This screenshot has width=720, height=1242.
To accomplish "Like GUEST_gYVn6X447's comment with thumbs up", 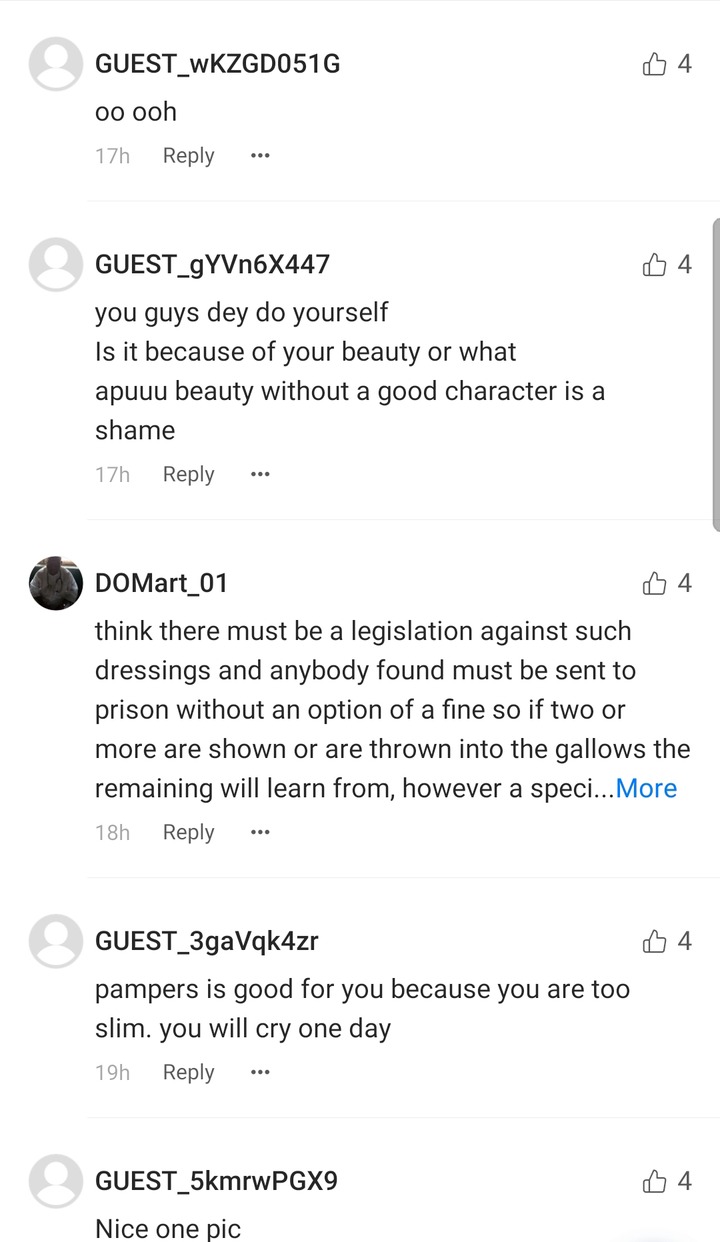I will coord(655,264).
